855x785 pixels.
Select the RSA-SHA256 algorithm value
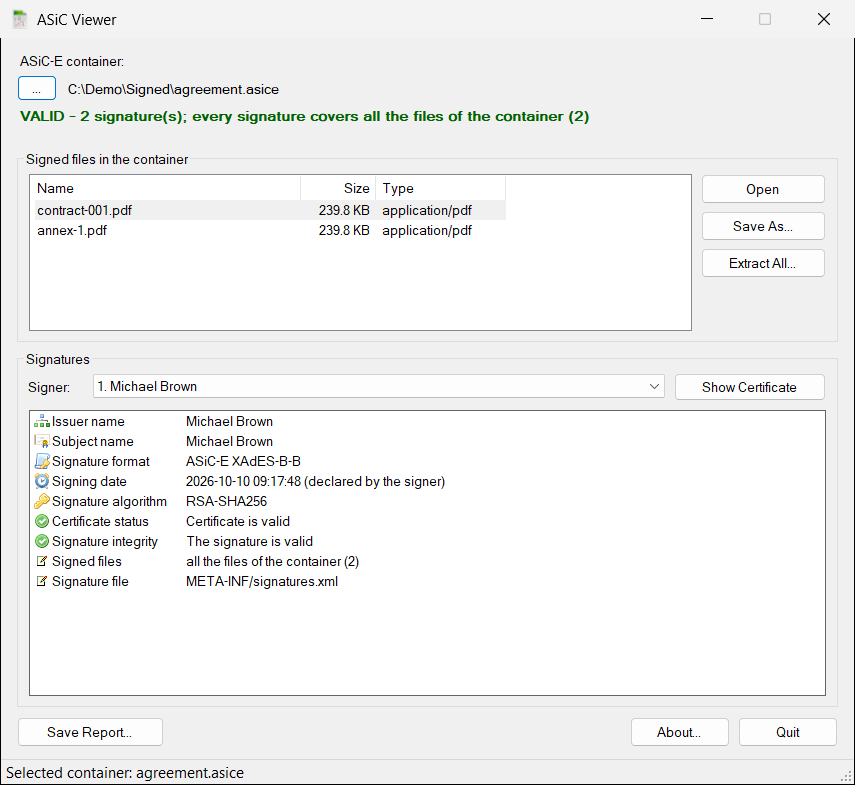click(x=226, y=501)
